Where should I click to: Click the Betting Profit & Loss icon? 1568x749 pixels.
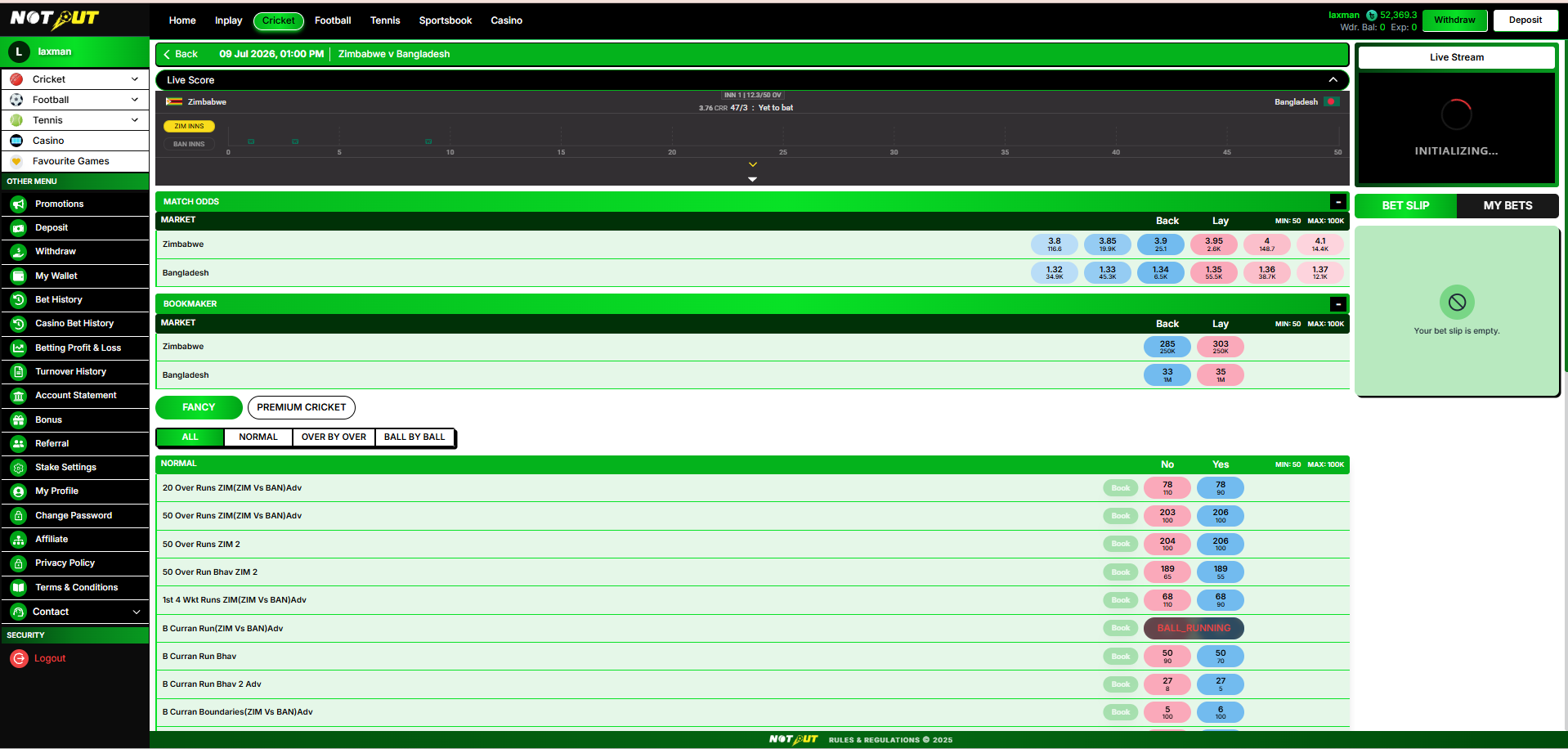coord(19,348)
